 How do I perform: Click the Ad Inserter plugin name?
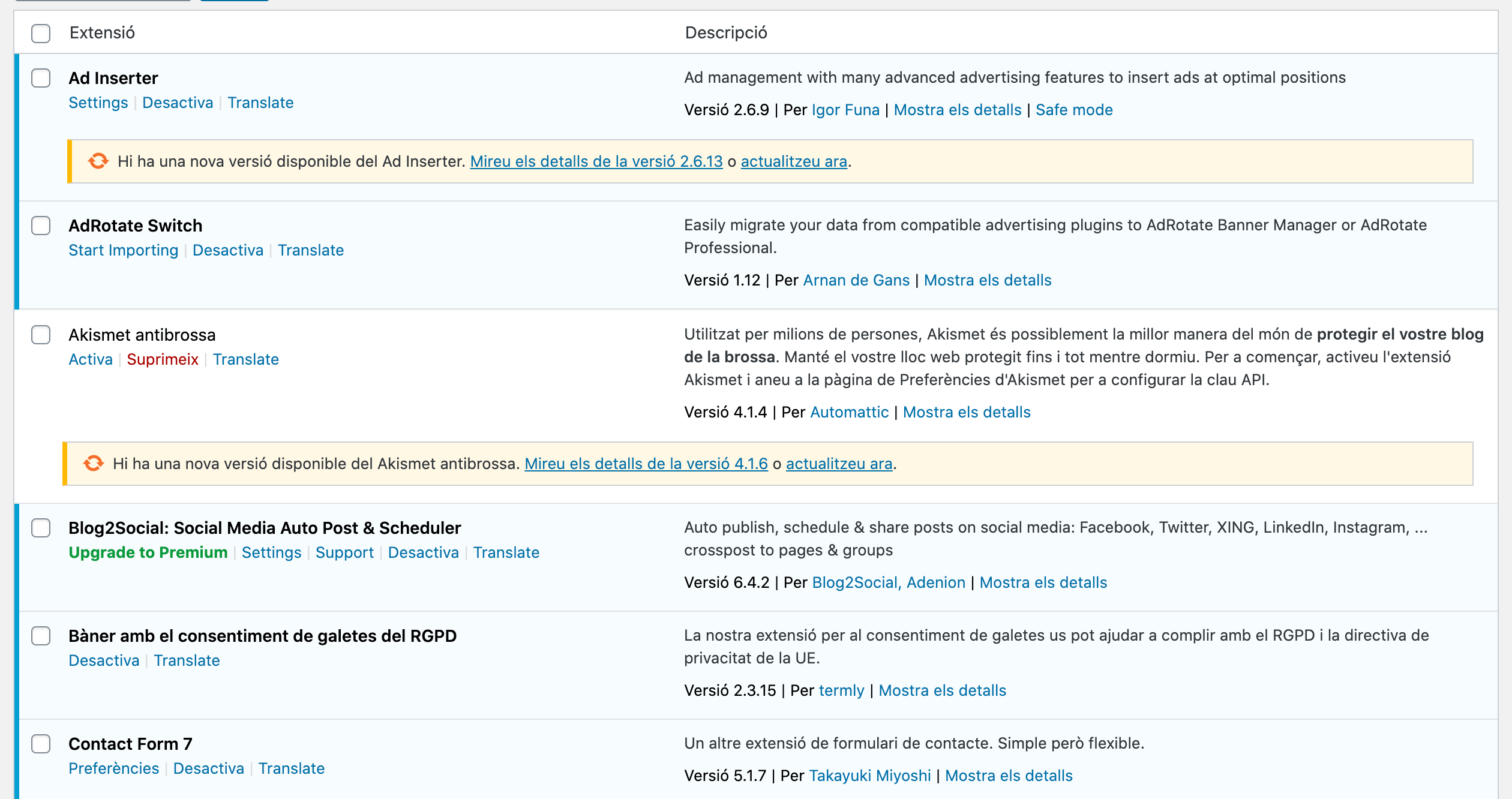point(113,78)
